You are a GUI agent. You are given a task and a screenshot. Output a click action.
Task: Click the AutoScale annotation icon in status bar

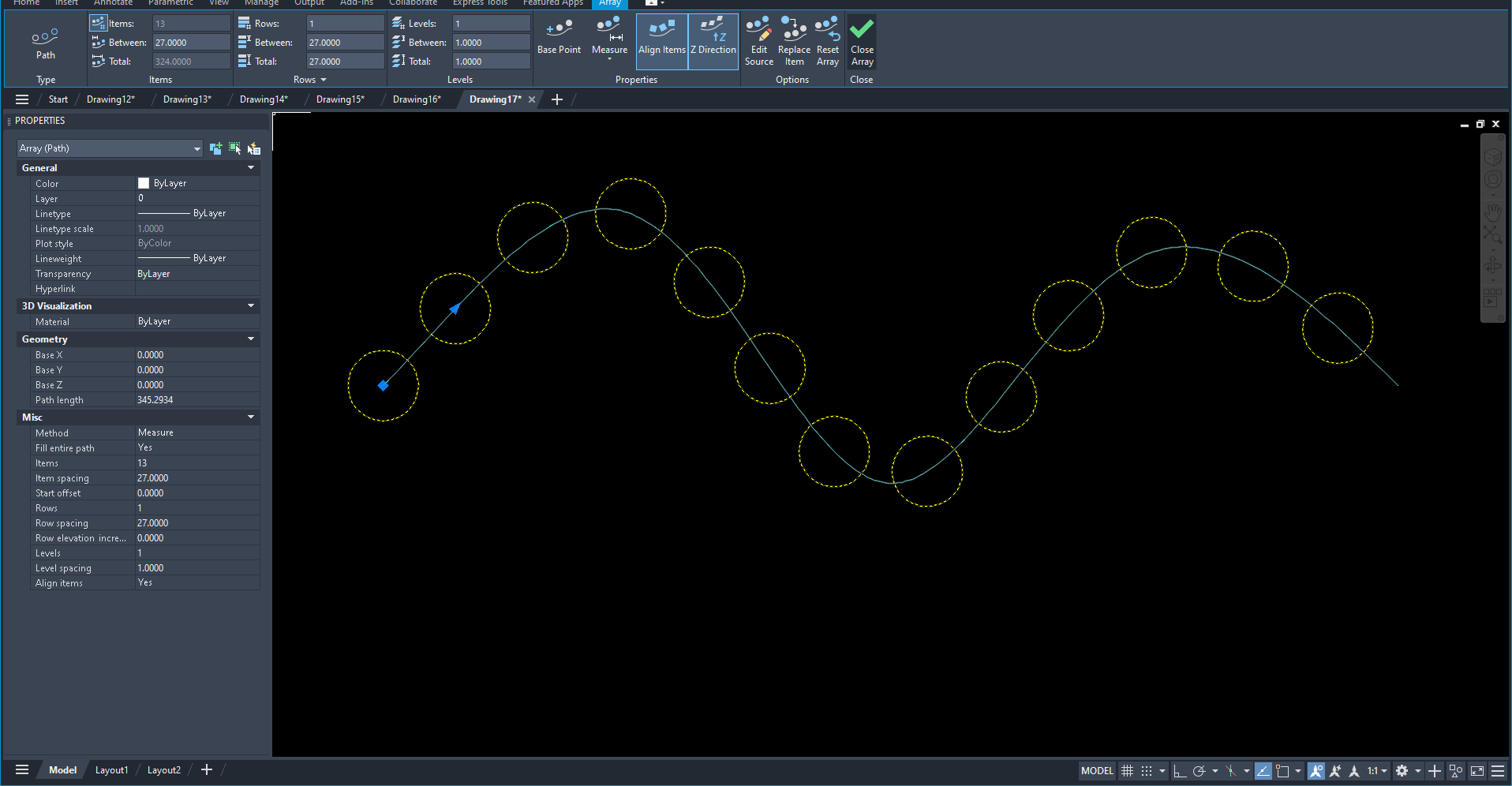[x=1335, y=771]
